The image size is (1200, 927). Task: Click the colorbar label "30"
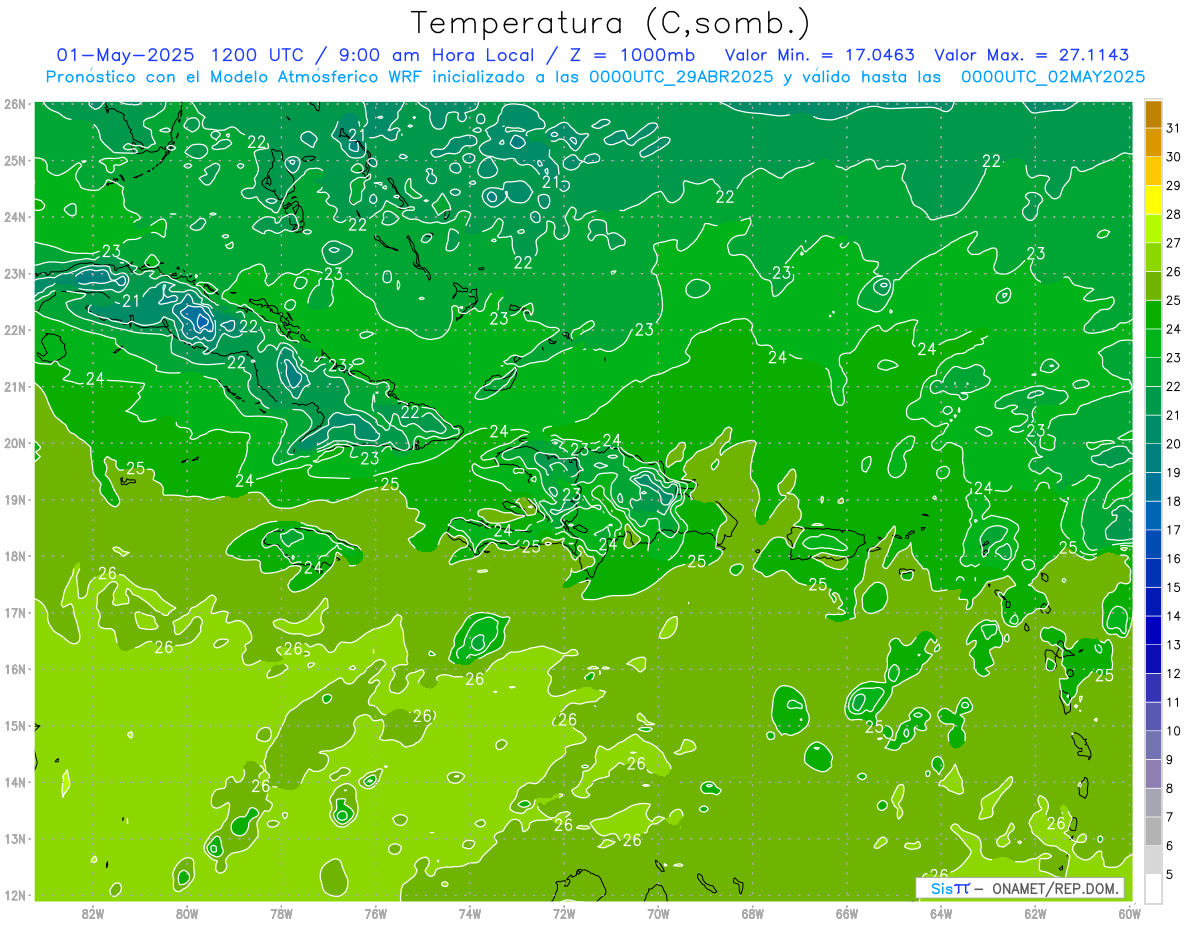[x=1174, y=157]
